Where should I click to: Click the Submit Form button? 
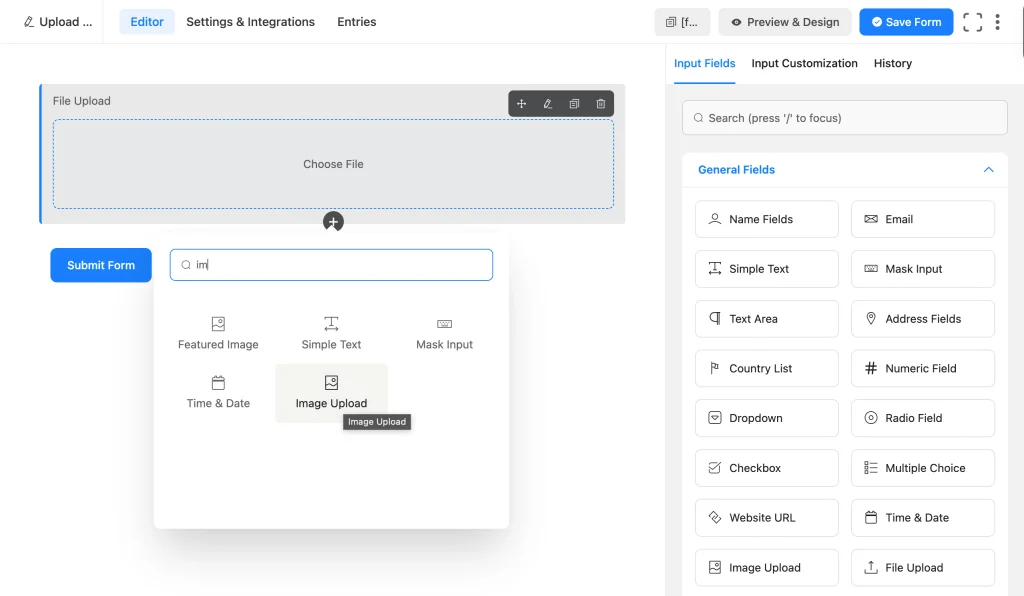(x=101, y=265)
